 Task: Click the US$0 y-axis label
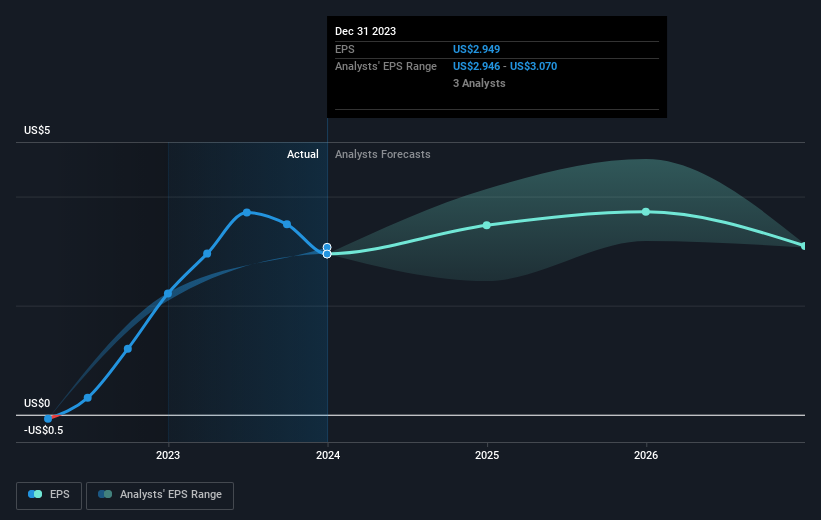pos(37,403)
